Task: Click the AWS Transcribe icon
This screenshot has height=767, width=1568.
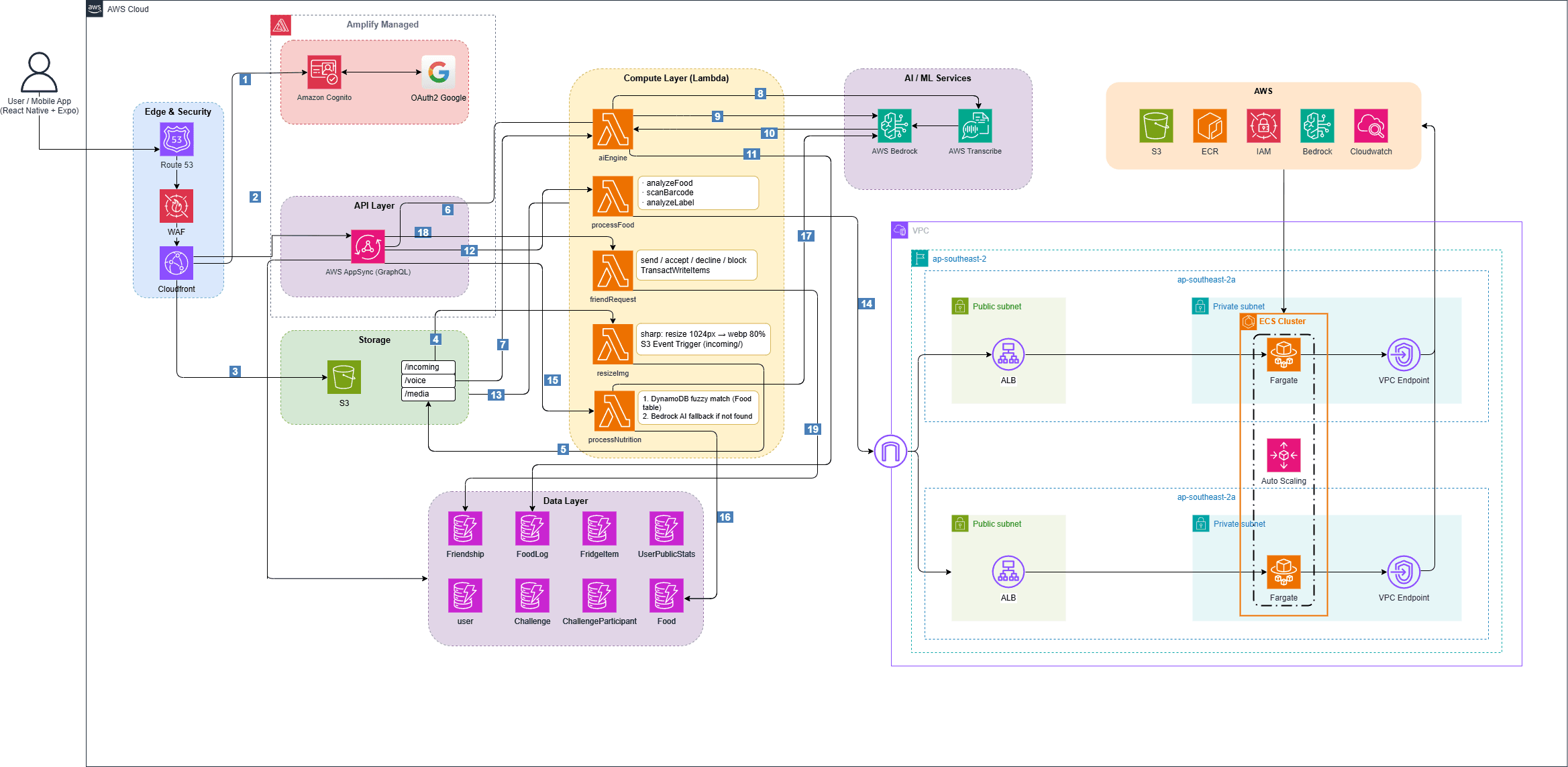Action: [x=975, y=125]
